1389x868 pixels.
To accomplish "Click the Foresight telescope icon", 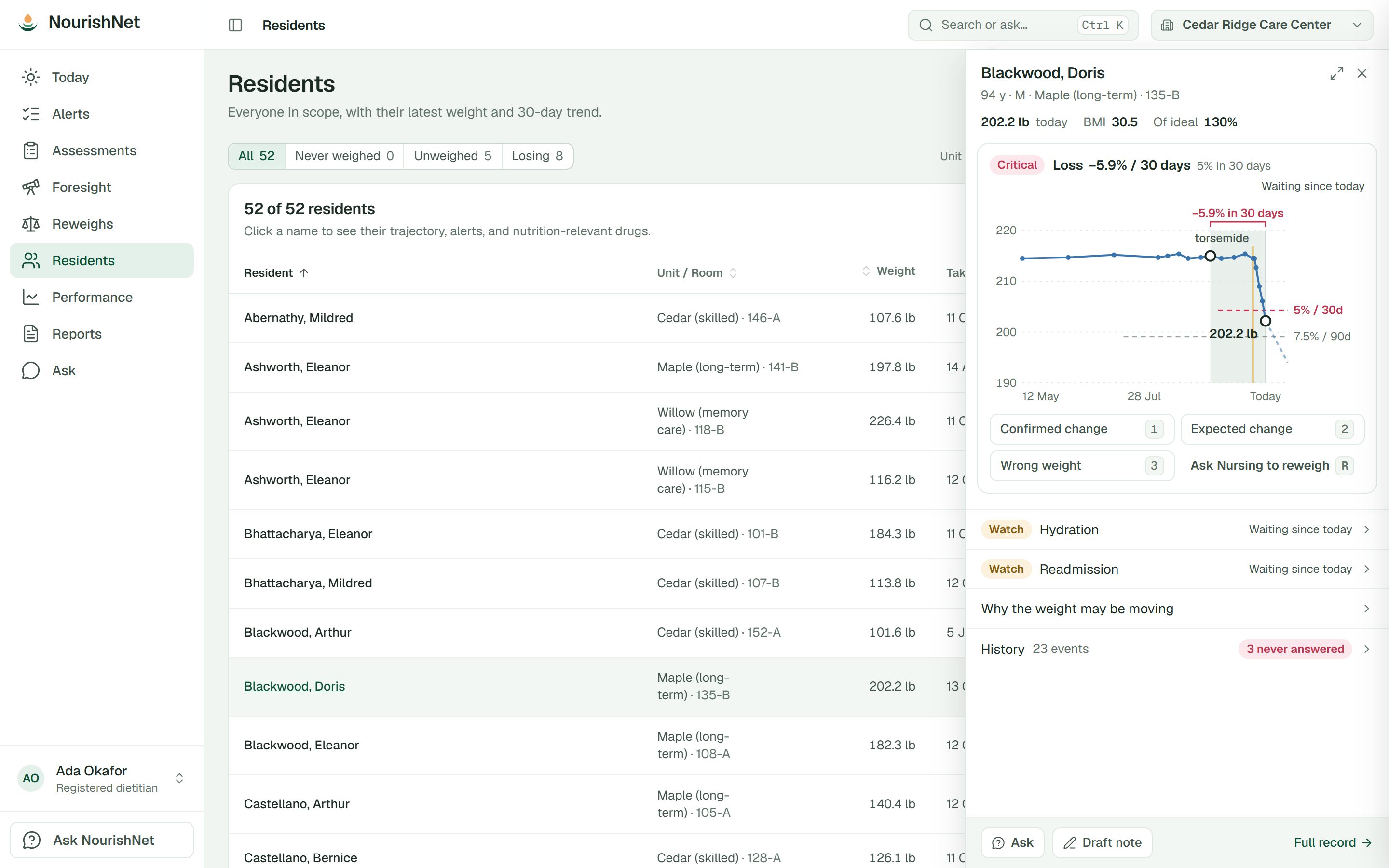I will point(30,187).
